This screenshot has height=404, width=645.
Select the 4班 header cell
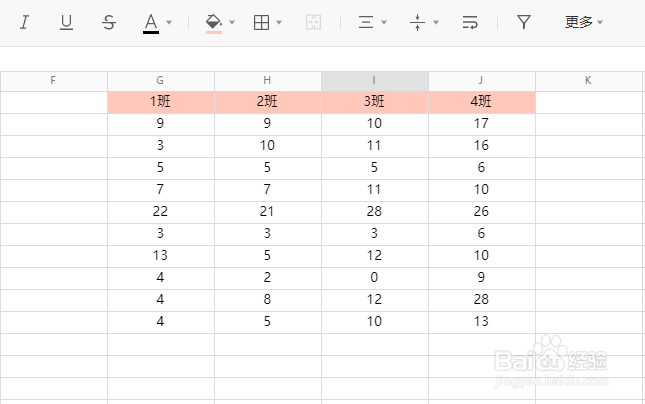pyautogui.click(x=482, y=102)
